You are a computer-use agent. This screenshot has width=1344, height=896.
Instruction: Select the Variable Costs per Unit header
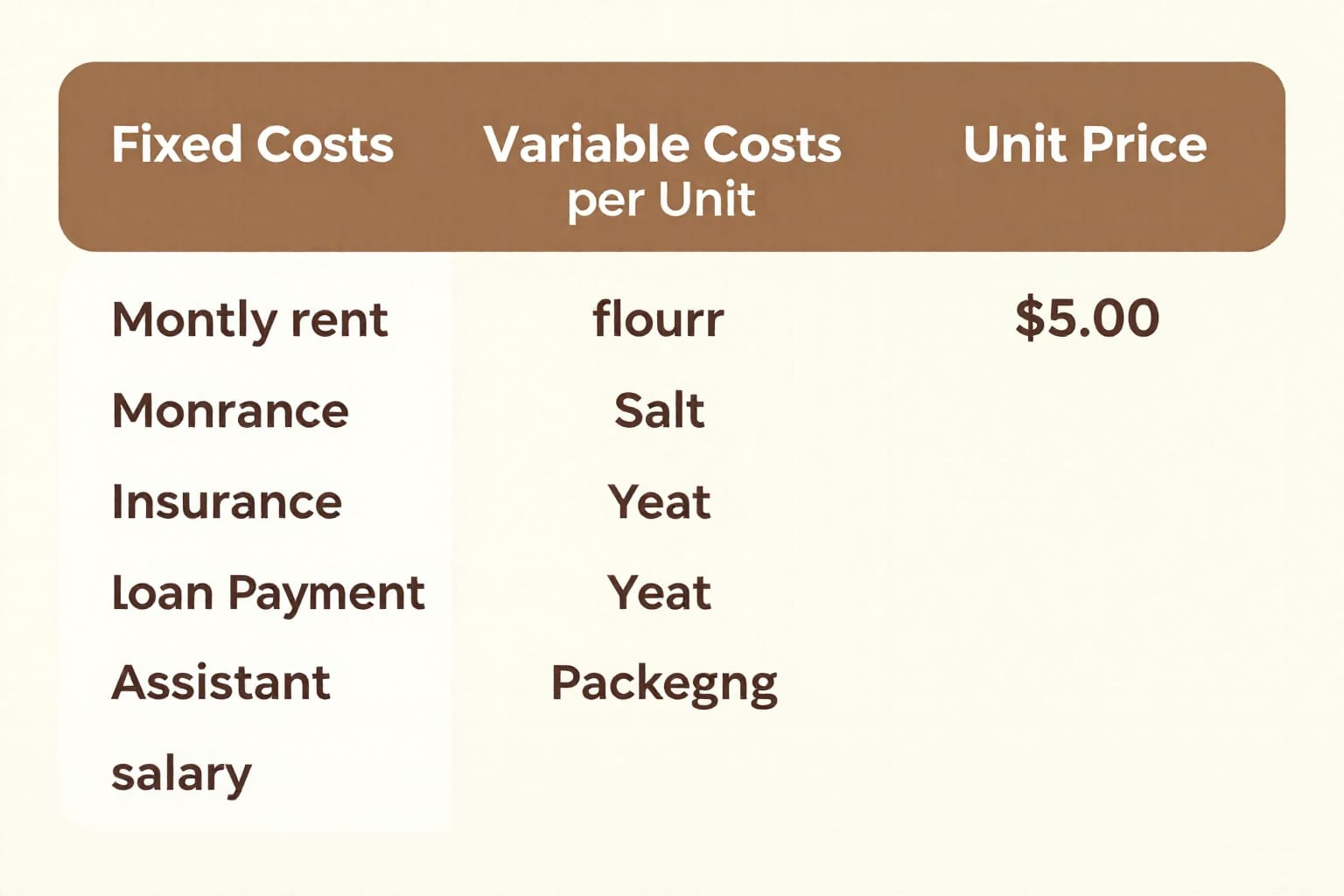coord(662,171)
